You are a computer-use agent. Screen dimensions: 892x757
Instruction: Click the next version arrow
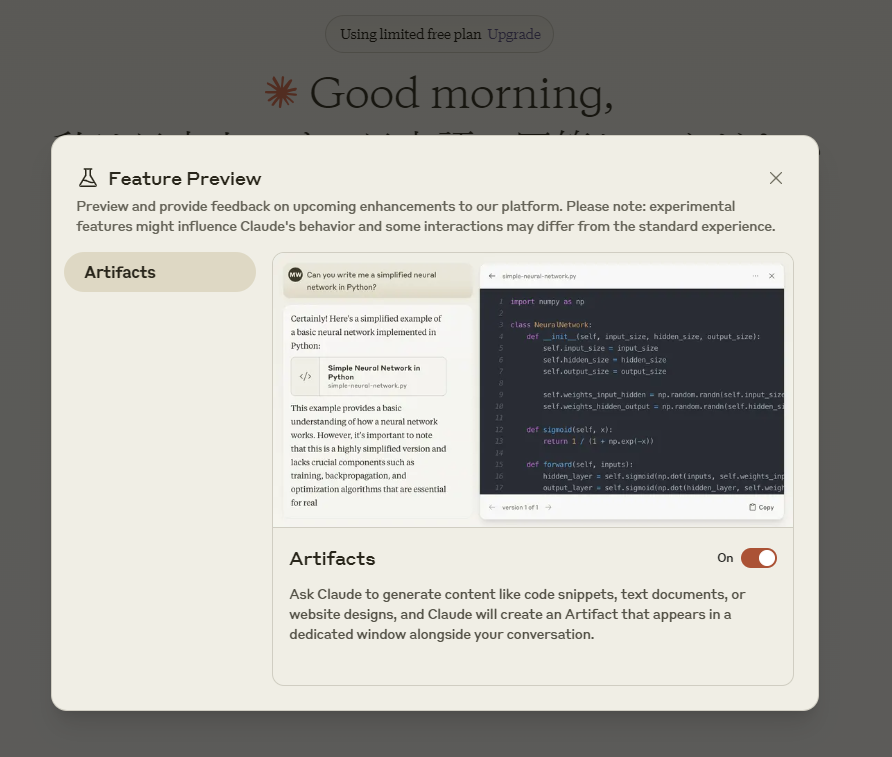click(x=548, y=507)
